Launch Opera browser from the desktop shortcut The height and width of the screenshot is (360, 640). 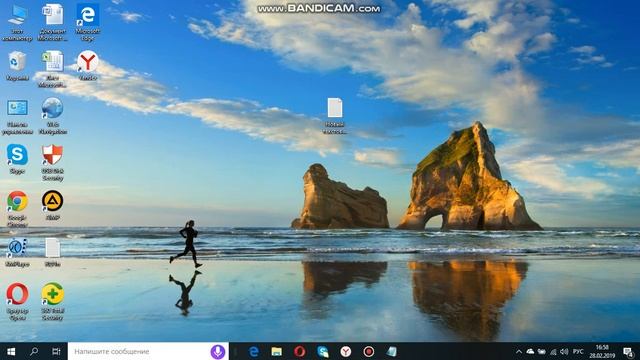(17, 302)
